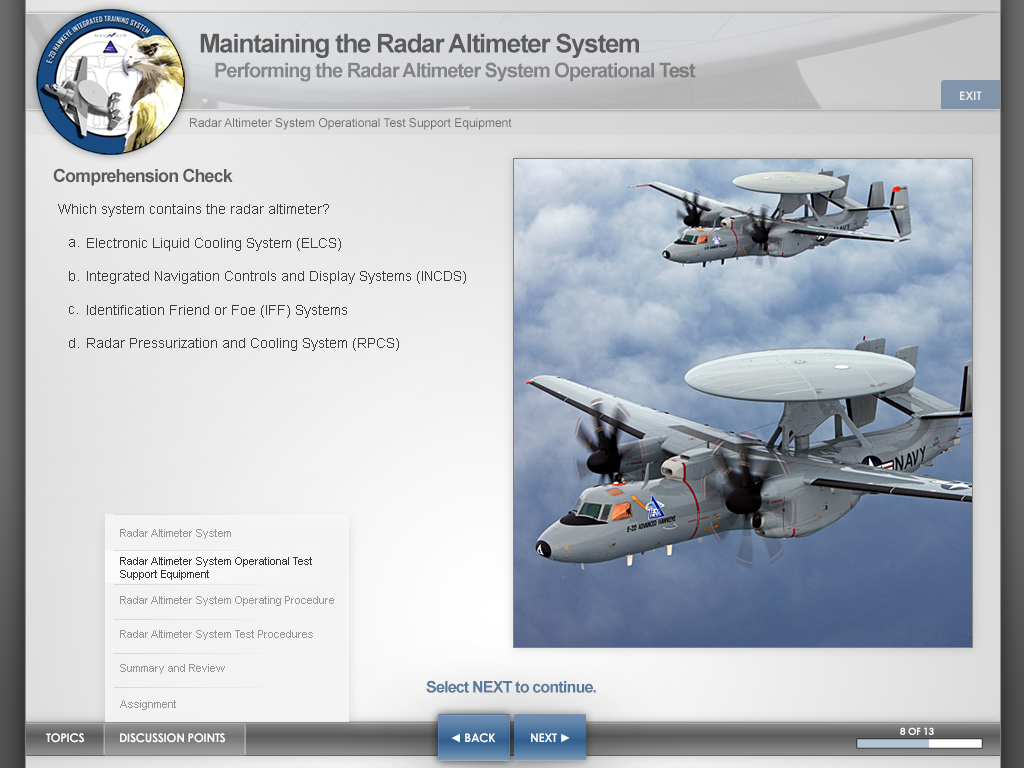Open Summary and Review section

click(x=172, y=668)
